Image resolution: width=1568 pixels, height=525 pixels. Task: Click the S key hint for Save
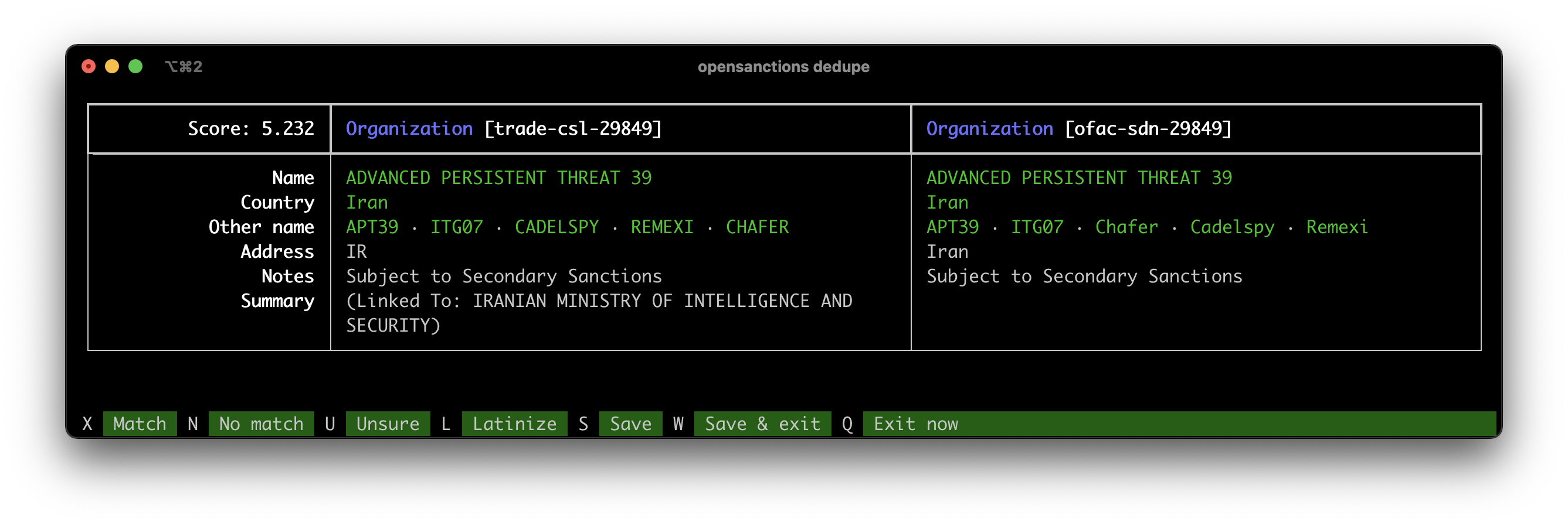583,424
